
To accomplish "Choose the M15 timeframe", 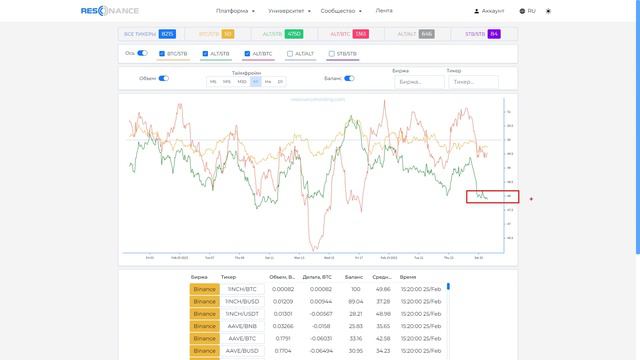I will click(x=227, y=82).
